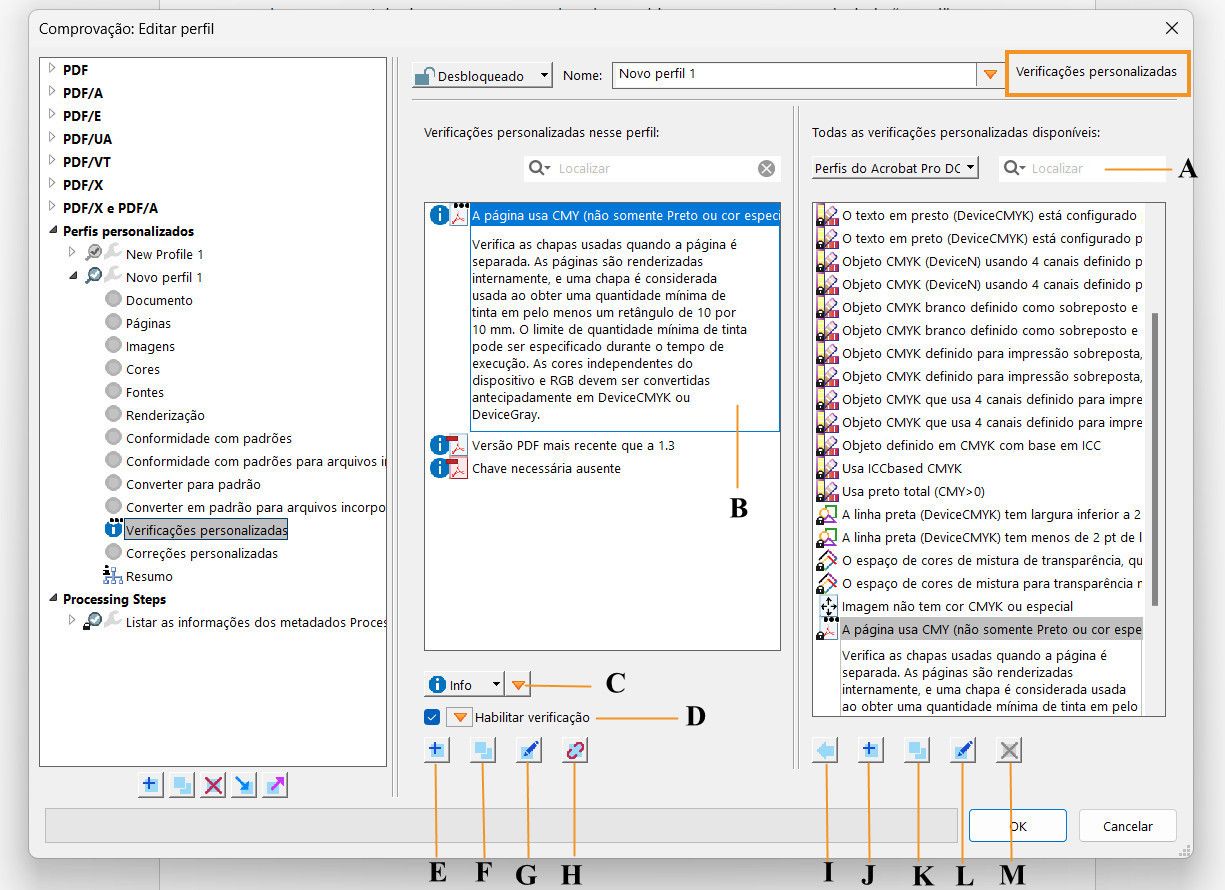This screenshot has width=1225, height=890.
Task: Toggle the Habilitar verificação checkbox
Action: coord(432,717)
